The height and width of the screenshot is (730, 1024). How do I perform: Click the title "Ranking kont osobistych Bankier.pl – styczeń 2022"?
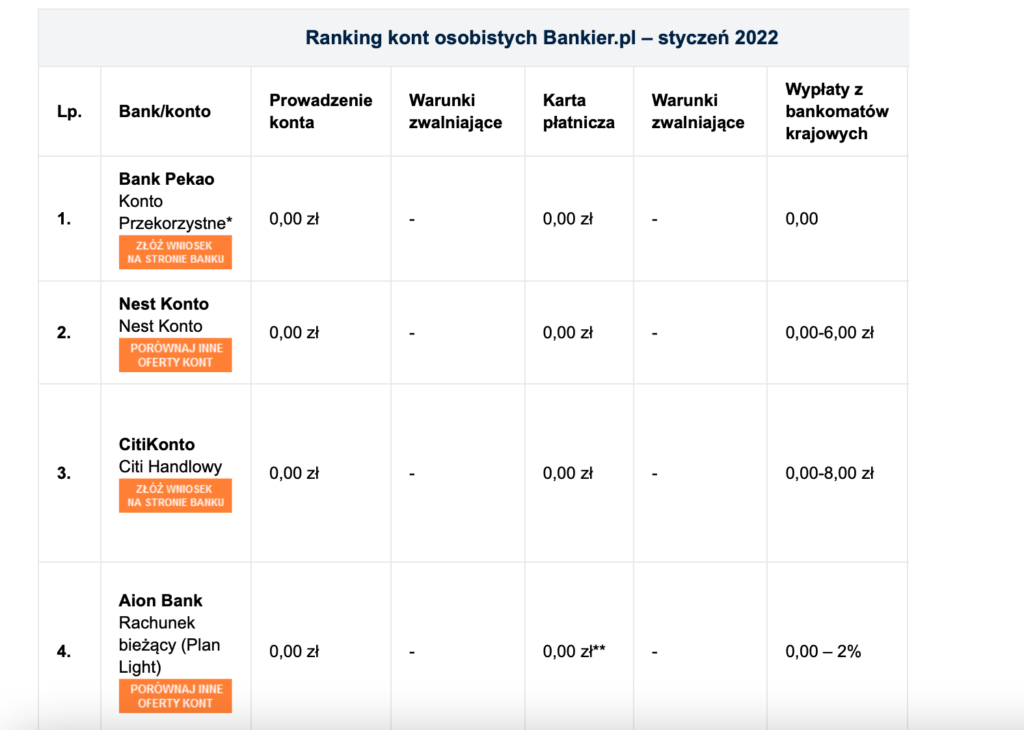[541, 38]
